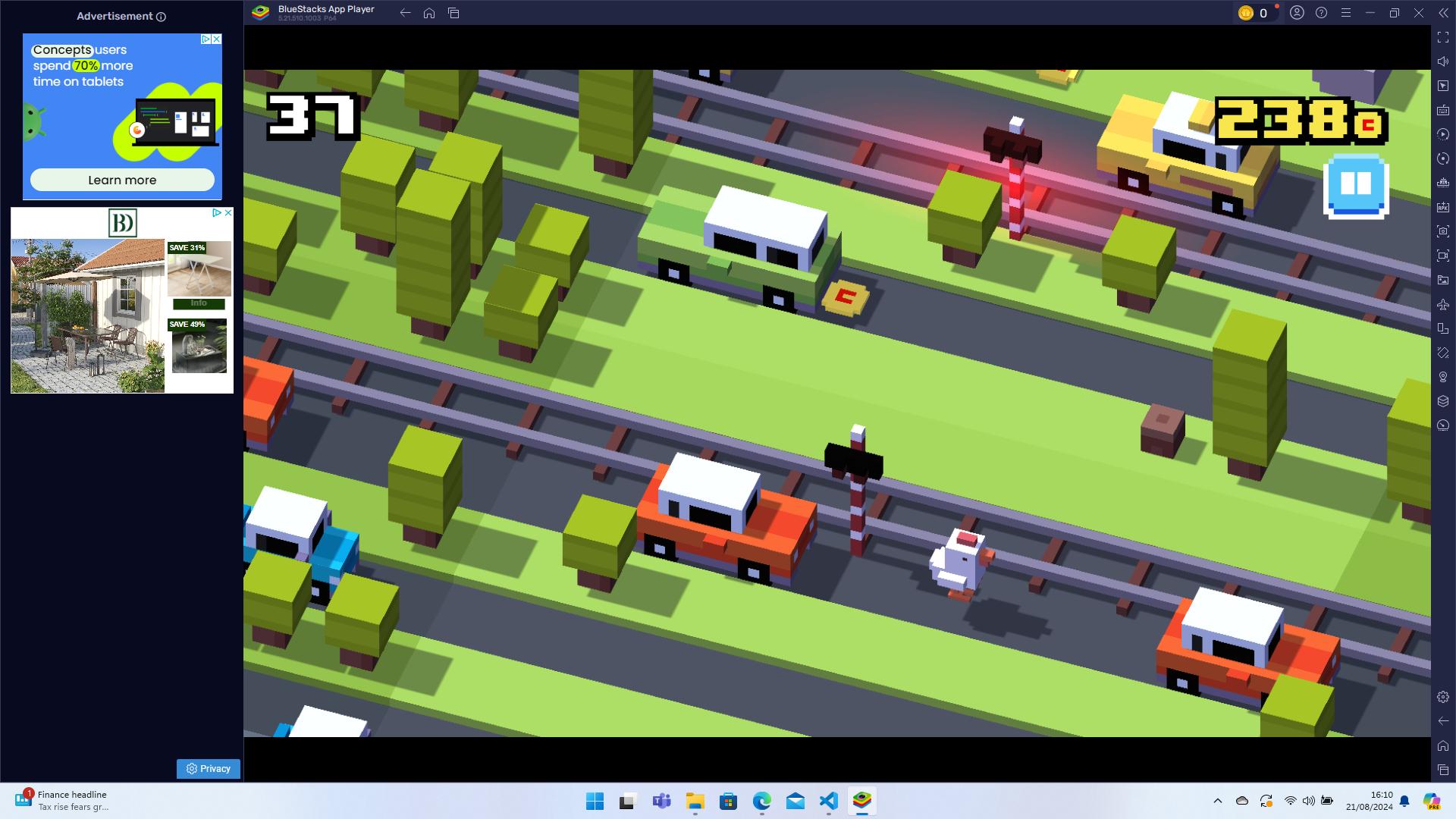
Task: Open the BlueStacks volume control
Action: pyautogui.click(x=1443, y=61)
